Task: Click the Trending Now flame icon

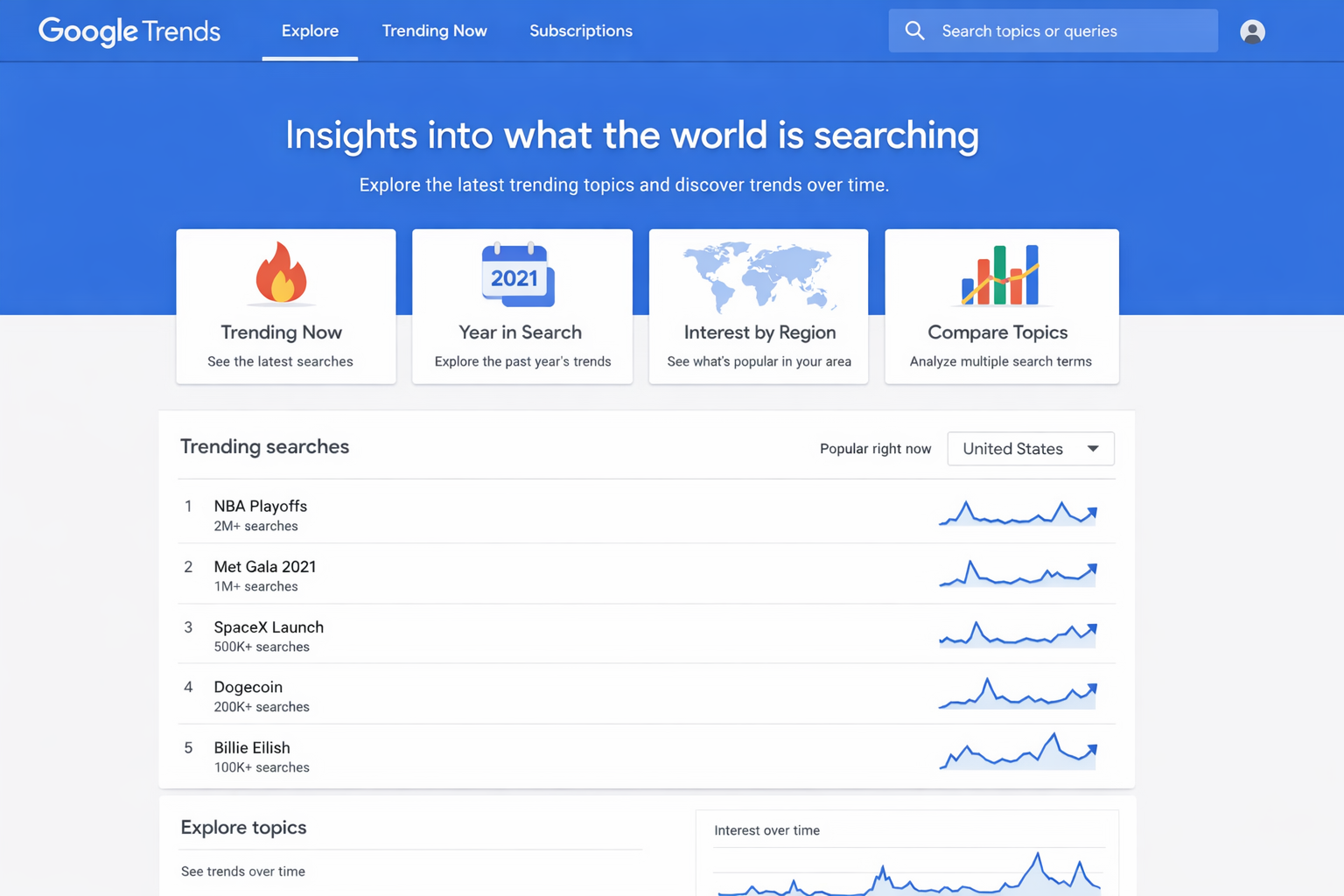Action: click(x=281, y=273)
